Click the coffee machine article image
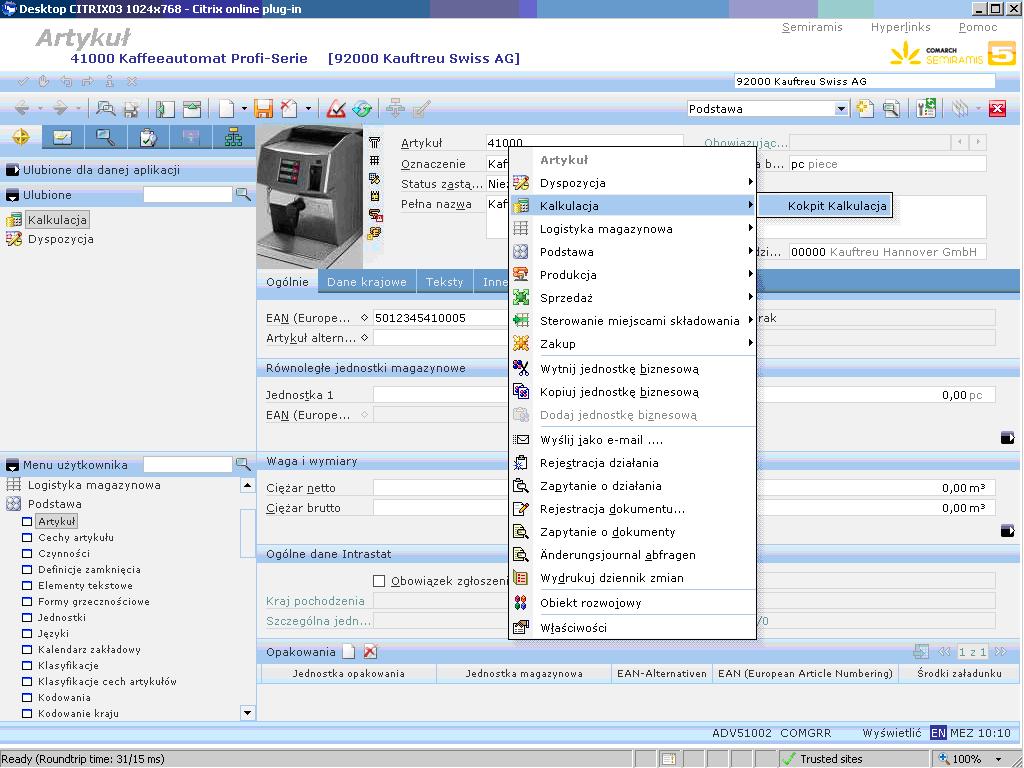The height and width of the screenshot is (768, 1024). click(x=310, y=196)
